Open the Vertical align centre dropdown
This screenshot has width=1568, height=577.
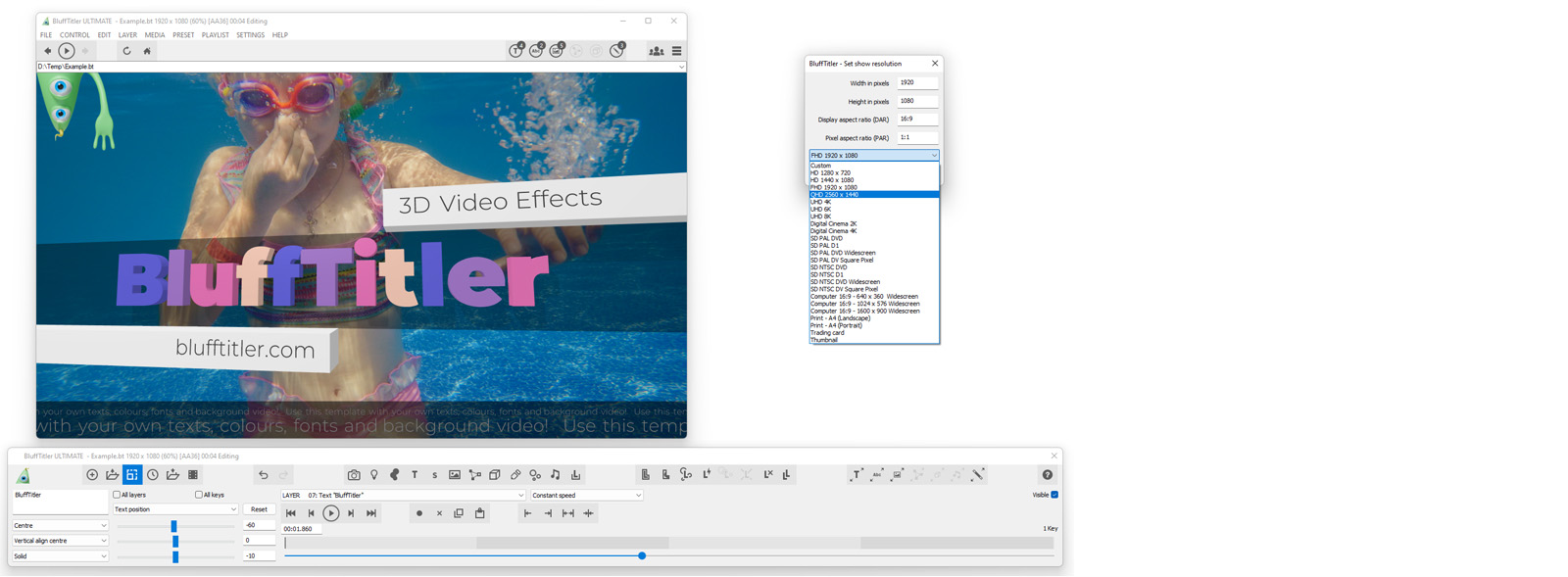[x=60, y=541]
